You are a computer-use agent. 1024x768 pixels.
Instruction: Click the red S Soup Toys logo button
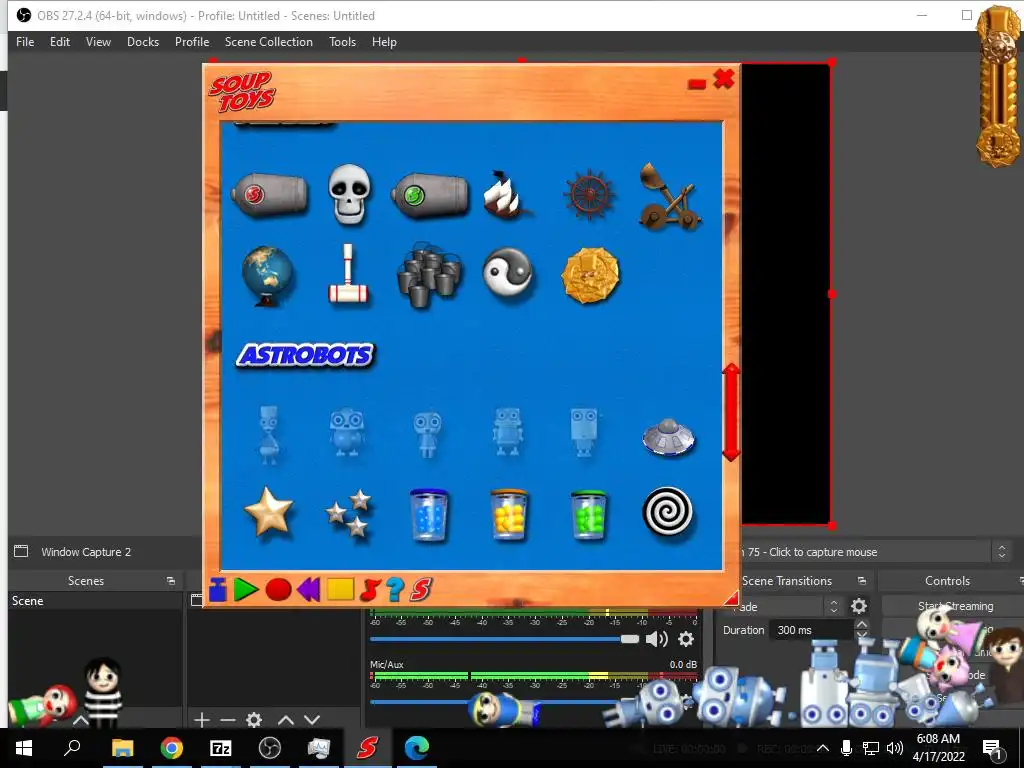pyautogui.click(x=421, y=590)
